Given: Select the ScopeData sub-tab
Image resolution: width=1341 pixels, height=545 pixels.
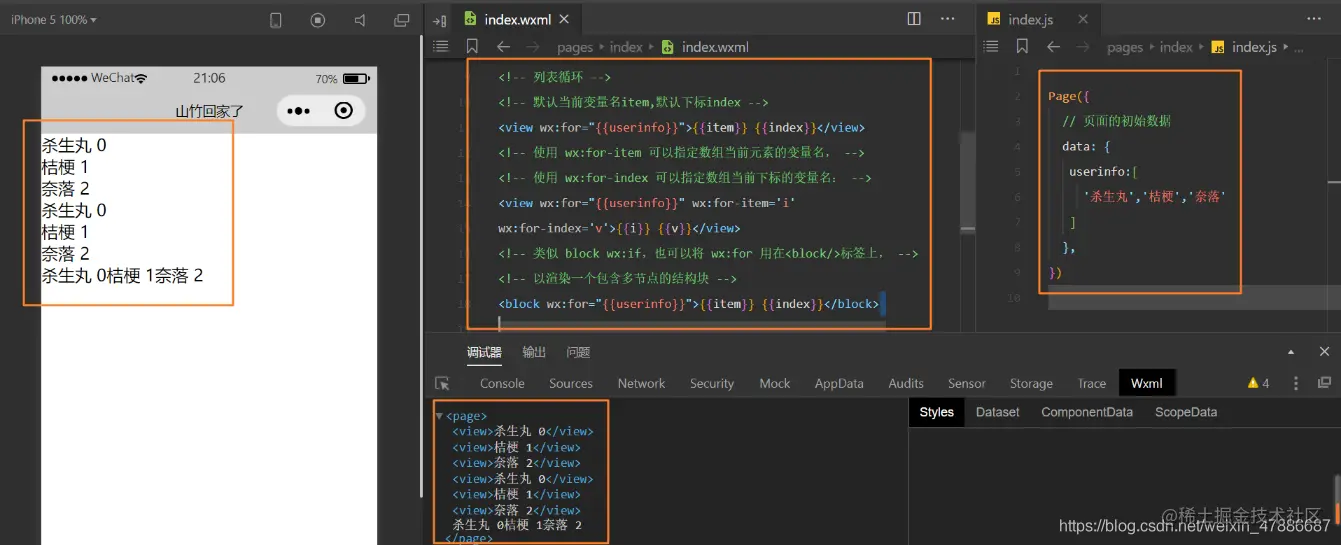Looking at the screenshot, I should click(x=1186, y=412).
